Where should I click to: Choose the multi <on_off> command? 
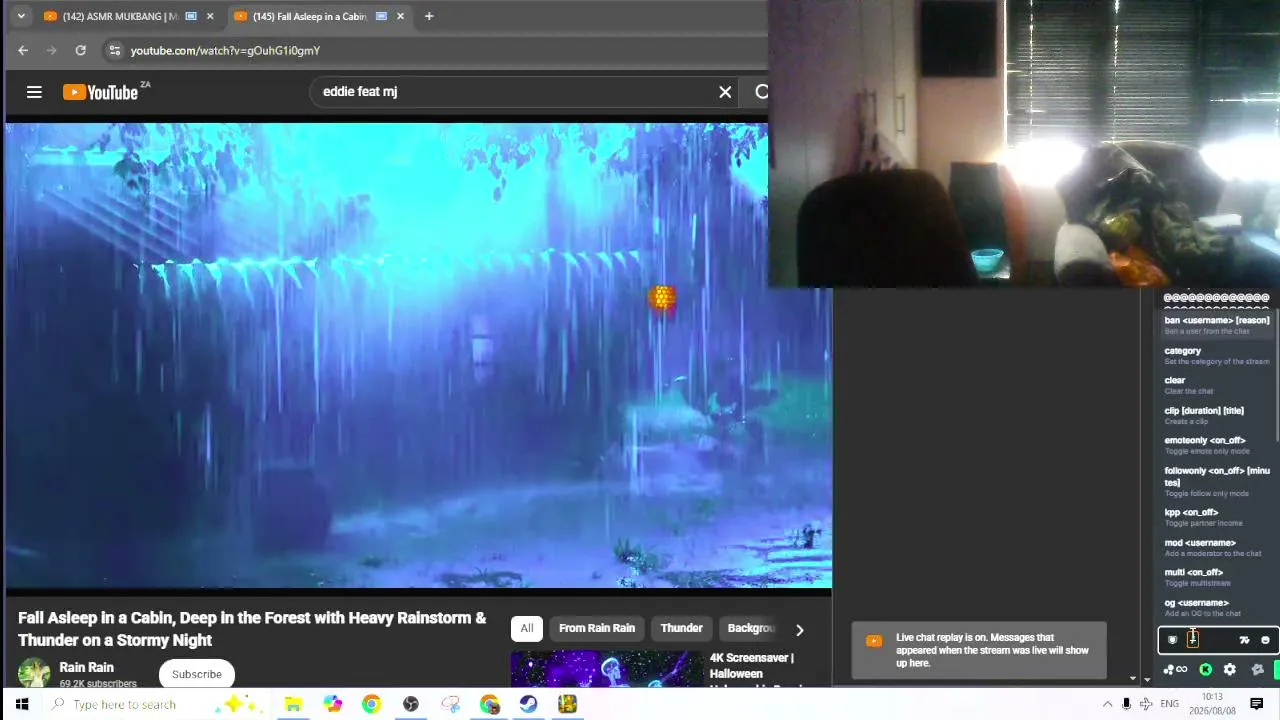coord(1217,577)
